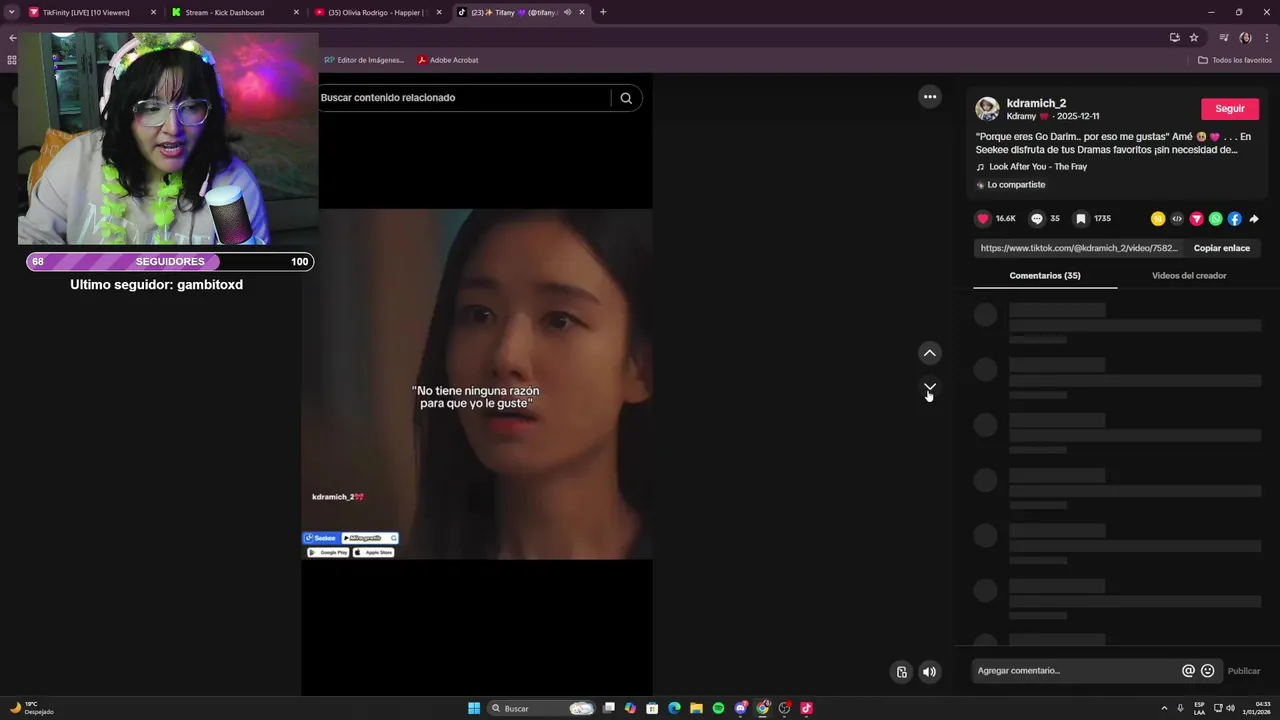Click the App Store badge on video
The width and height of the screenshot is (1280, 720).
pos(374,552)
